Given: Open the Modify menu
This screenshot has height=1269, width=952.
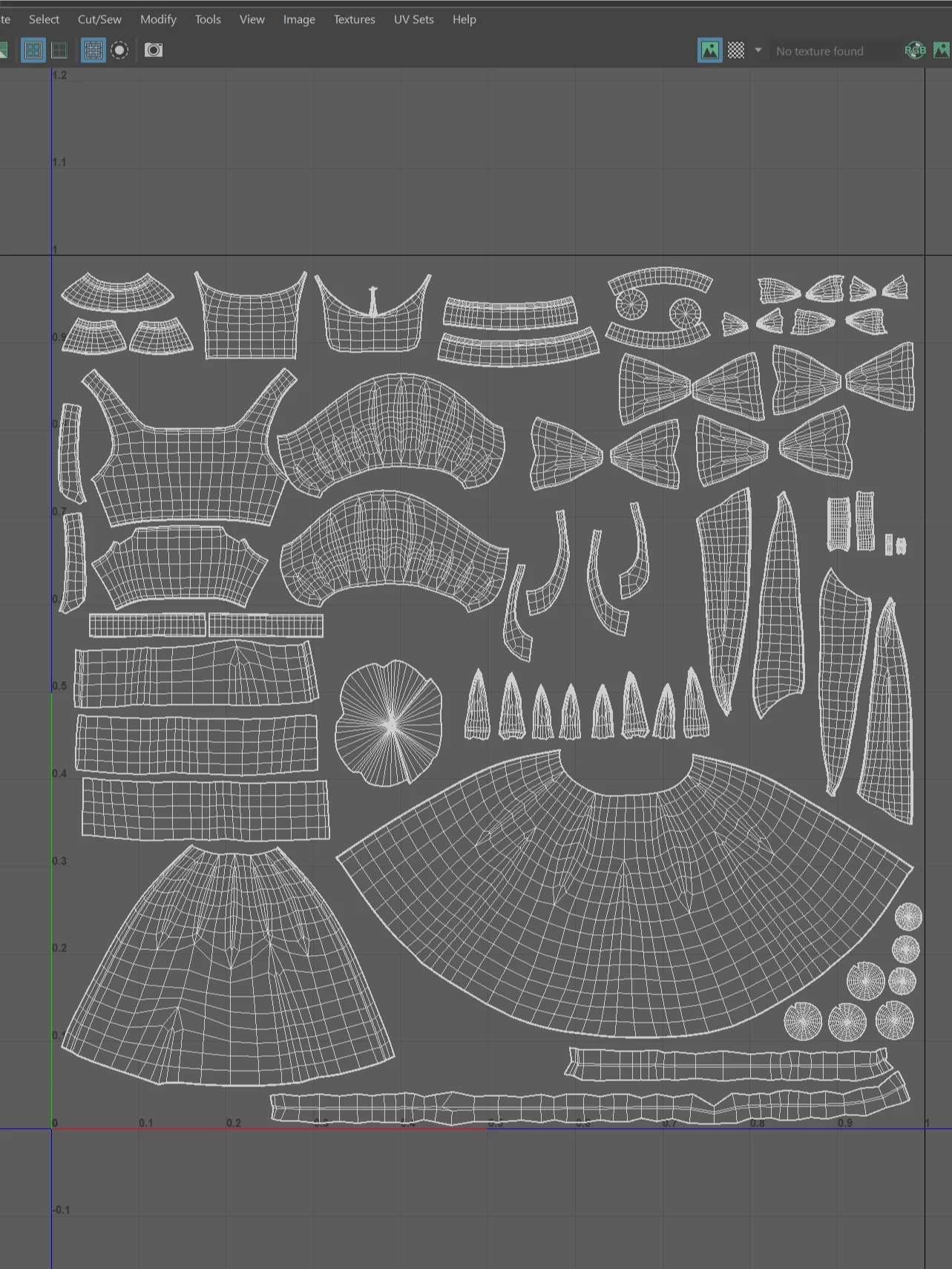Looking at the screenshot, I should [x=158, y=19].
